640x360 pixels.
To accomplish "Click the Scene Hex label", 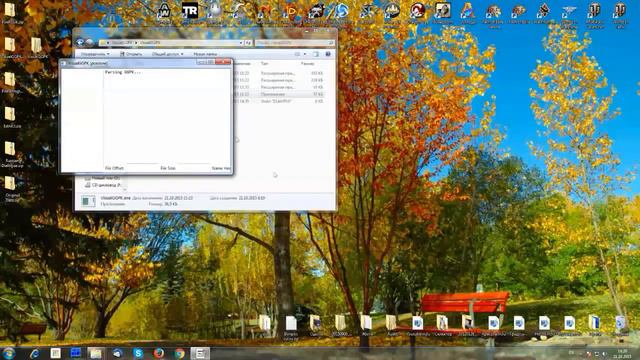I will point(221,168).
